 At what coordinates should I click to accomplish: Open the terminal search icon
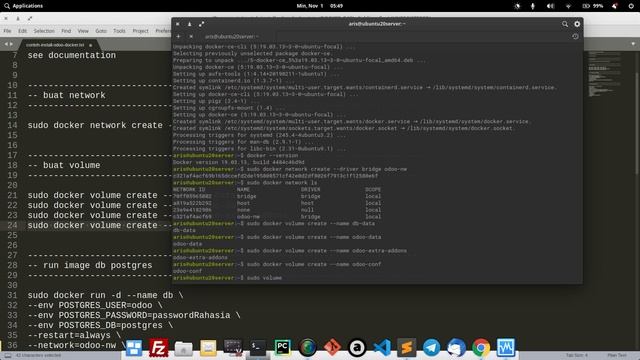[x=565, y=24]
